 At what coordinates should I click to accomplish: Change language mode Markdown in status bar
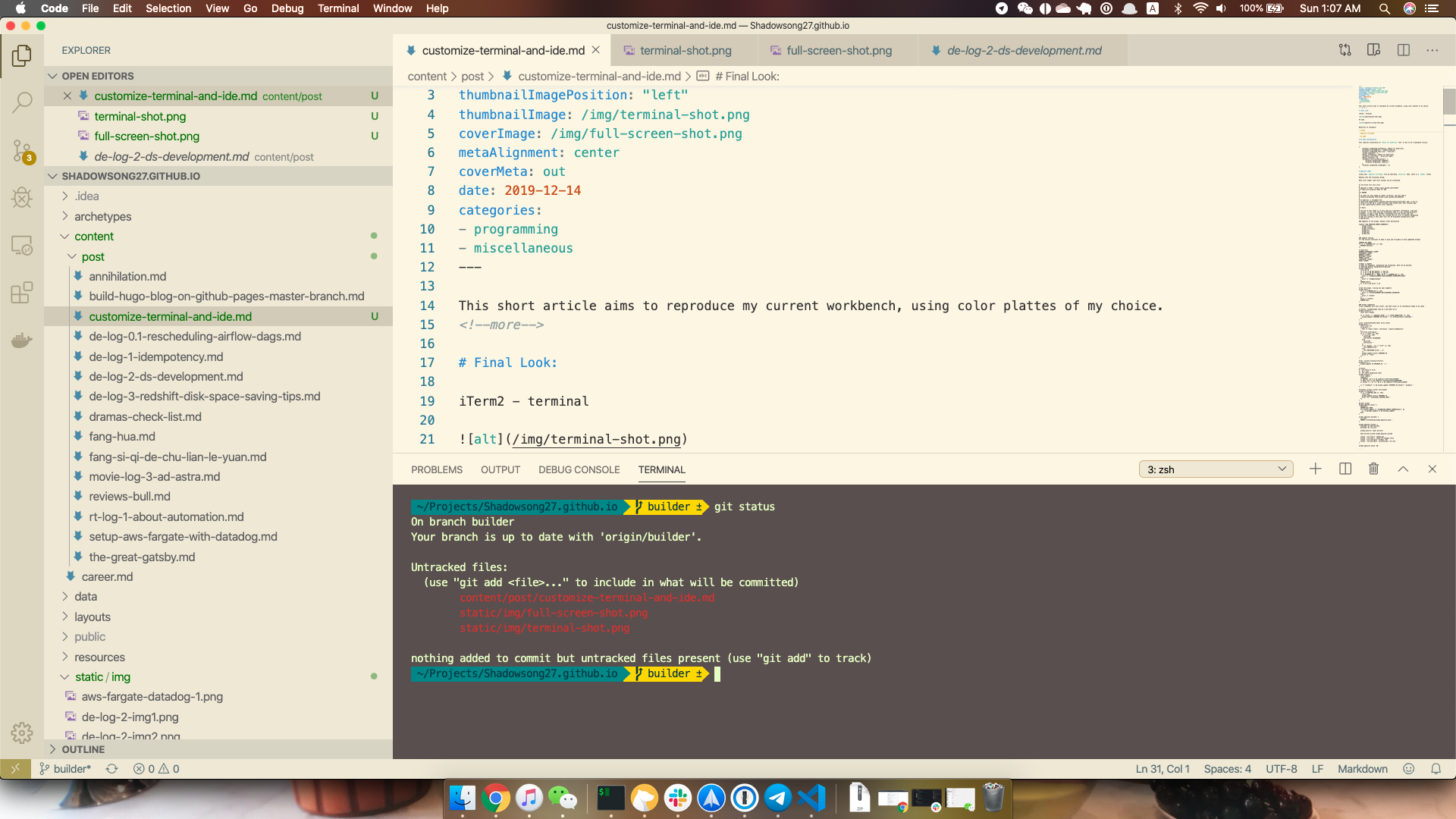coord(1363,769)
